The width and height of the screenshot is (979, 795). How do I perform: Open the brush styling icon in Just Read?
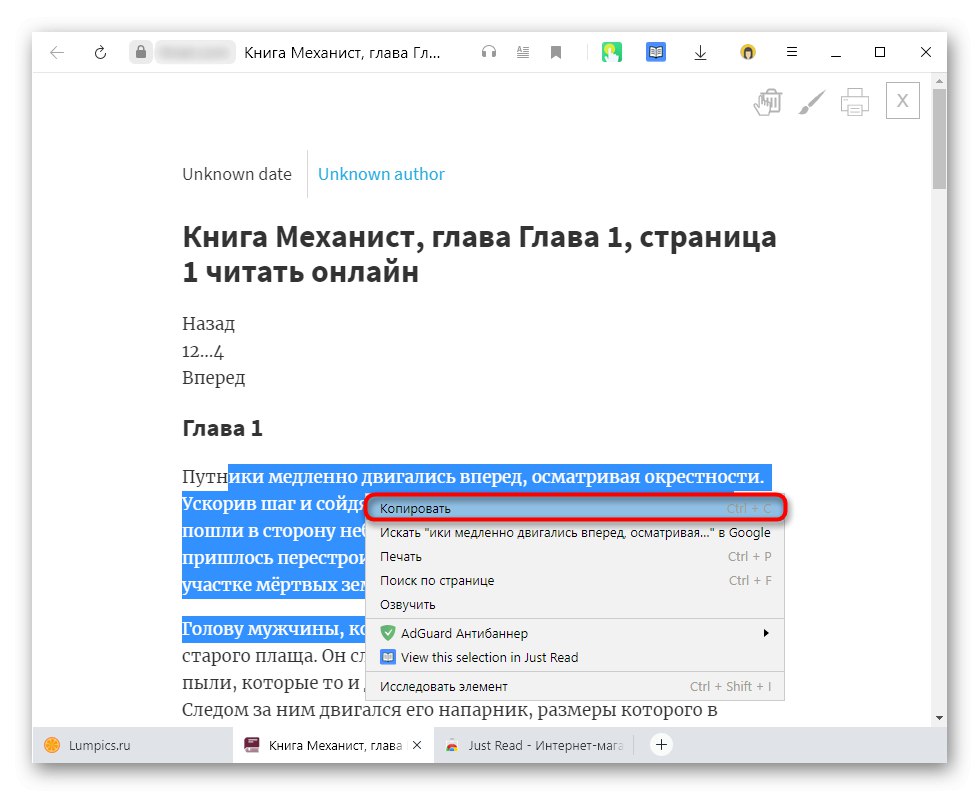point(810,100)
